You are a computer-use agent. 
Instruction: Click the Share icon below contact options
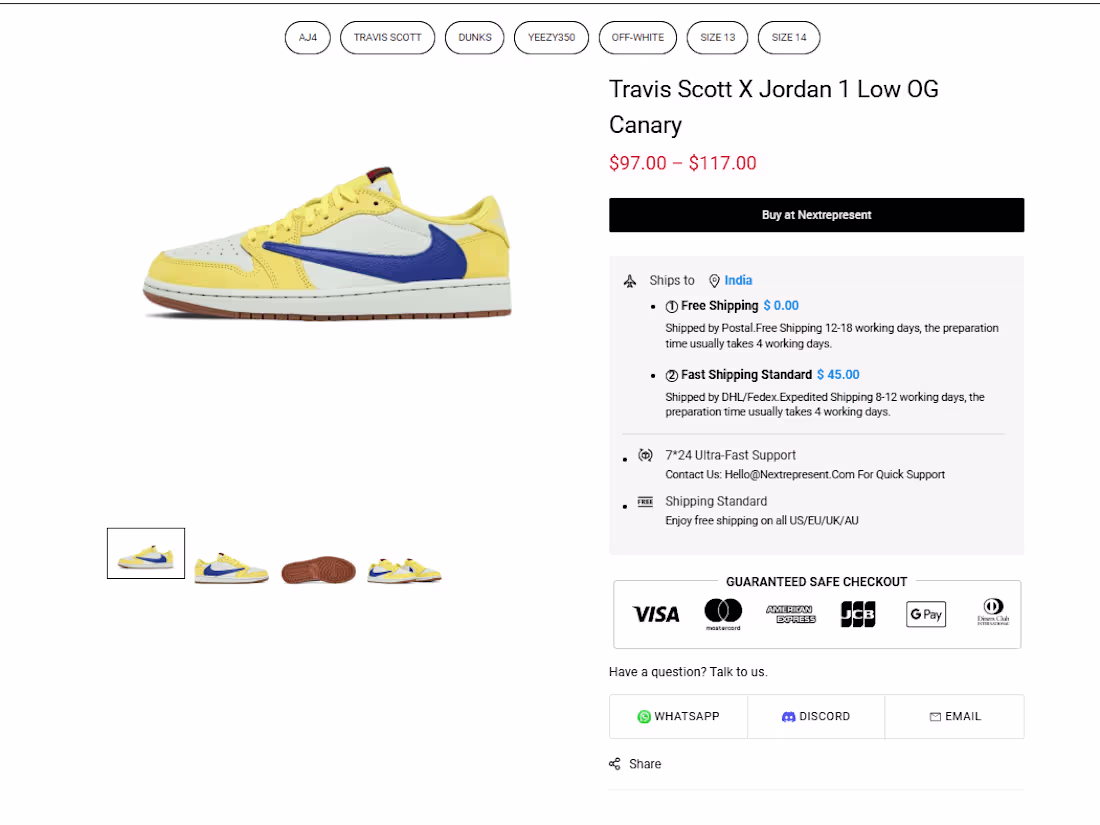point(614,764)
